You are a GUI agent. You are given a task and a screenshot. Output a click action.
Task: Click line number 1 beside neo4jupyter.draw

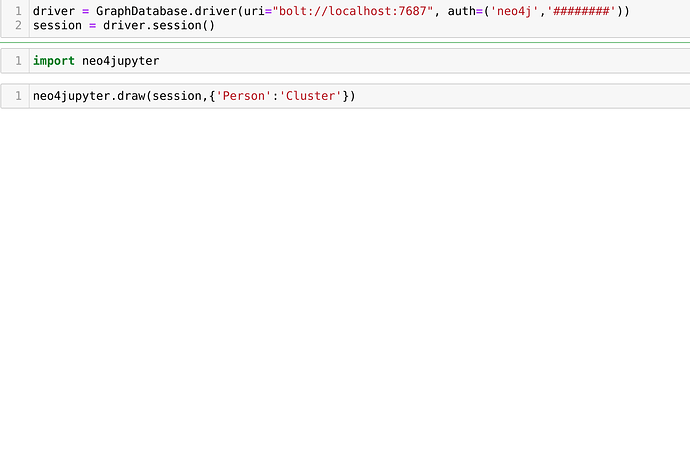coord(18,96)
